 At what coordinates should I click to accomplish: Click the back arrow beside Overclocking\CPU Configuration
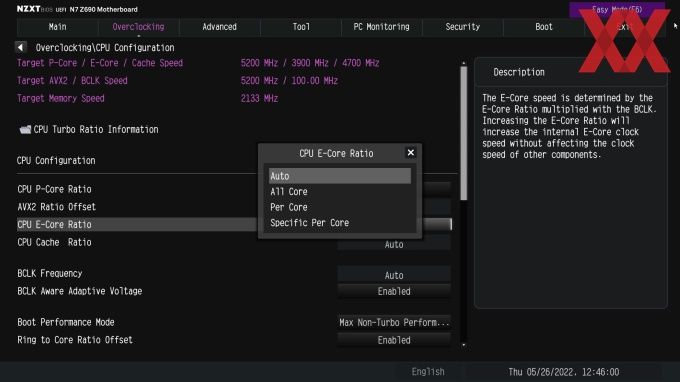(21, 47)
